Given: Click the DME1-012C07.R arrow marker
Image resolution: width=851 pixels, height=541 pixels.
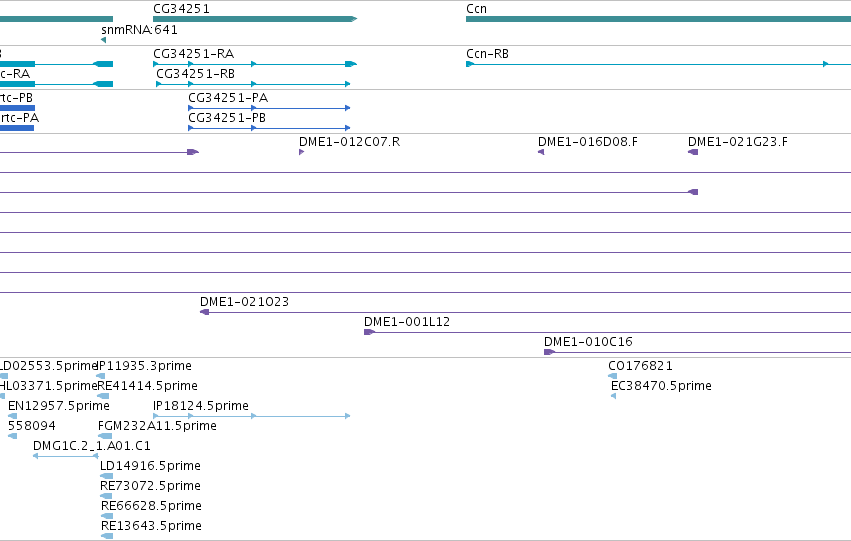Looking at the screenshot, I should click(301, 152).
